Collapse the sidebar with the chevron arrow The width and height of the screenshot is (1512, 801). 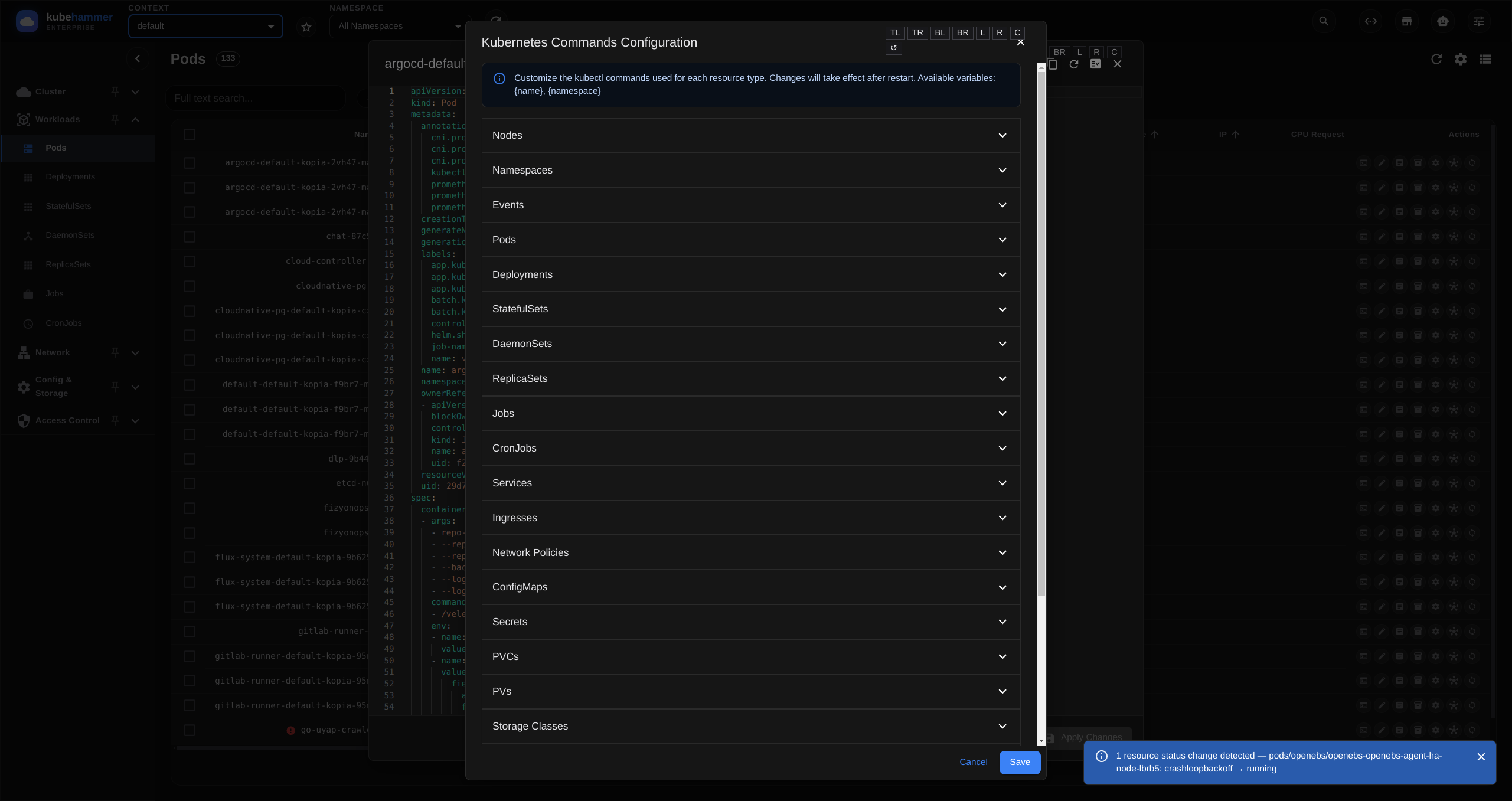(x=138, y=58)
